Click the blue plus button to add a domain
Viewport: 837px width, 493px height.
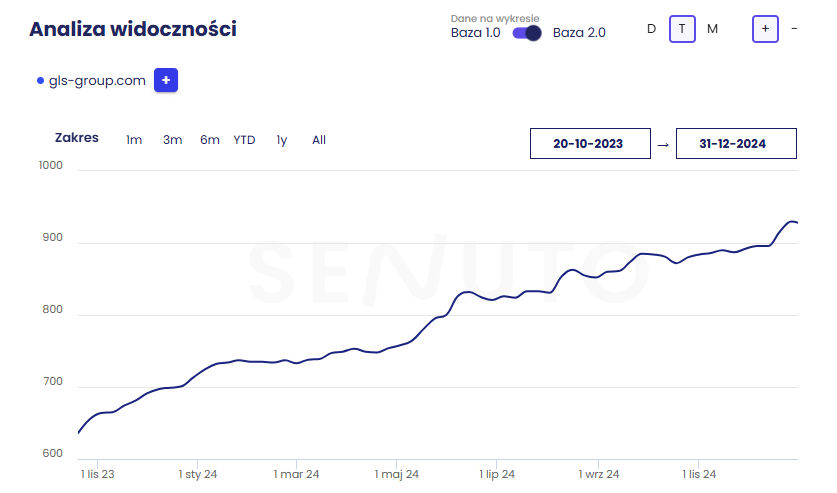point(166,80)
